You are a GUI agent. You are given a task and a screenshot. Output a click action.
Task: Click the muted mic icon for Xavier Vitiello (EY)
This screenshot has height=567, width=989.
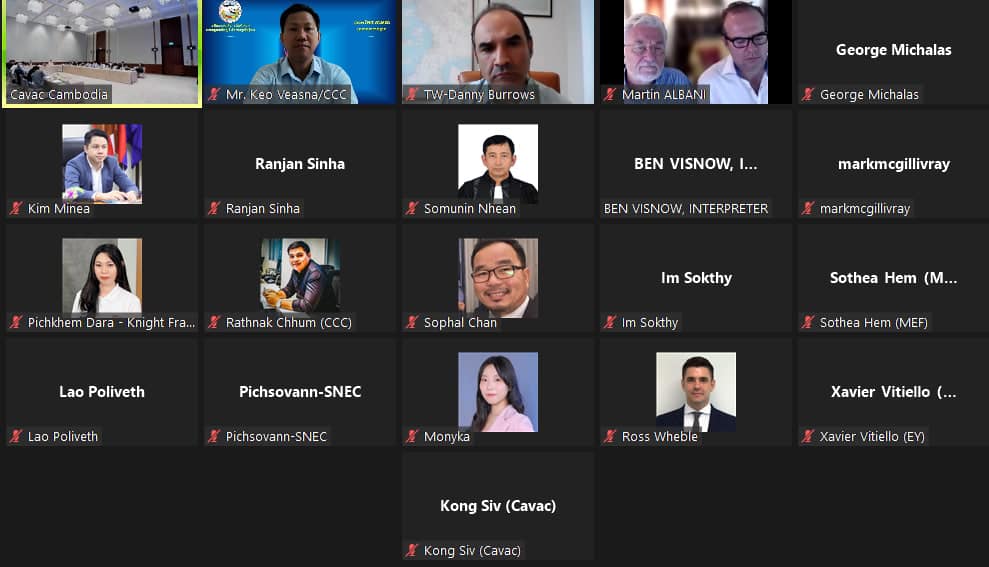pyautogui.click(x=808, y=436)
